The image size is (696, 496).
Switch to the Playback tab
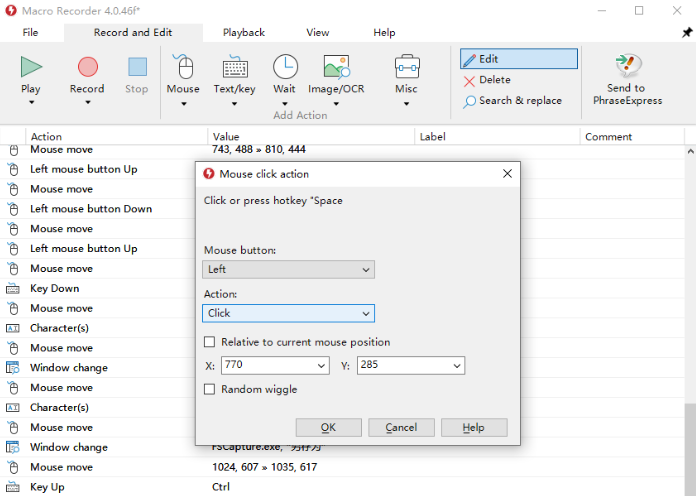[243, 32]
